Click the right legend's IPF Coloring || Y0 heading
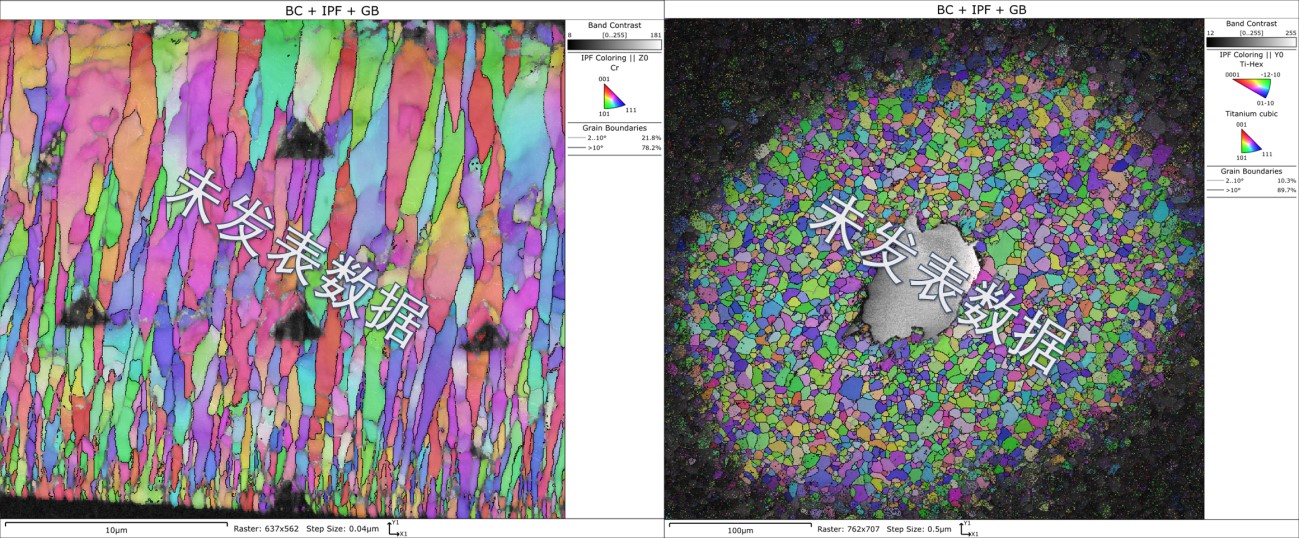This screenshot has width=1299, height=538. click(x=1250, y=54)
